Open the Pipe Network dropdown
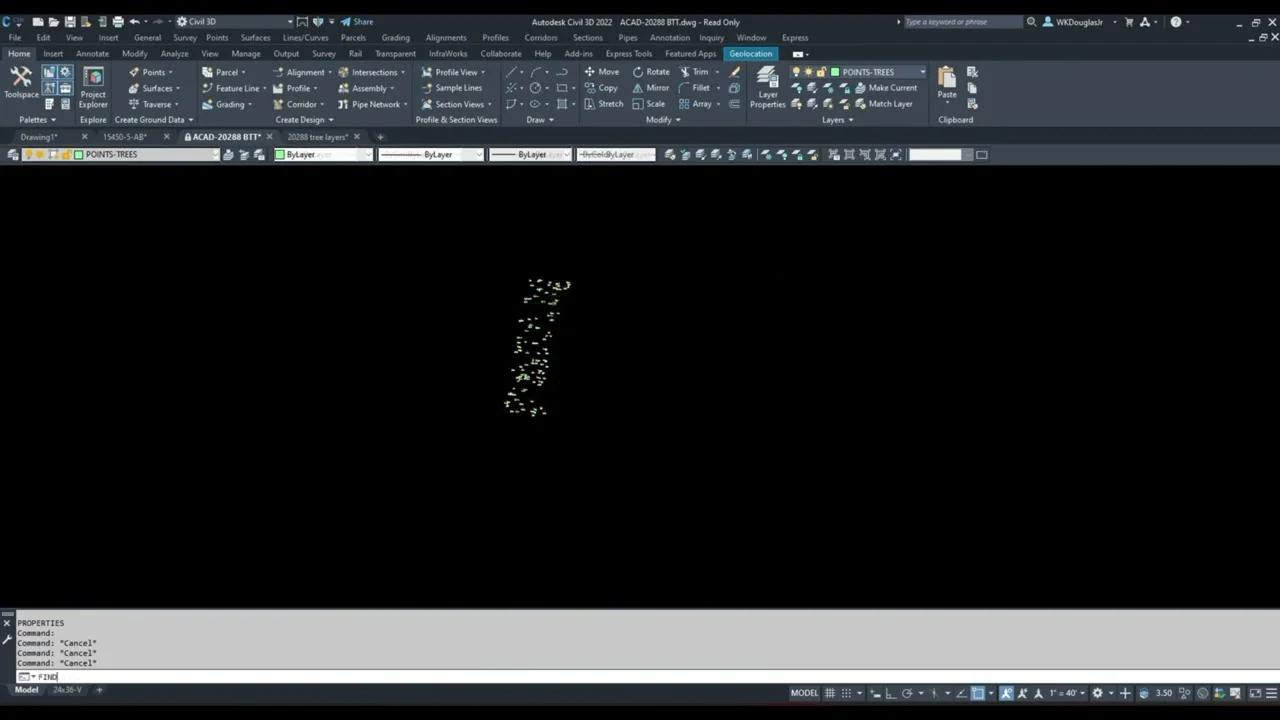Viewport: 1280px width, 720px height. [372, 104]
